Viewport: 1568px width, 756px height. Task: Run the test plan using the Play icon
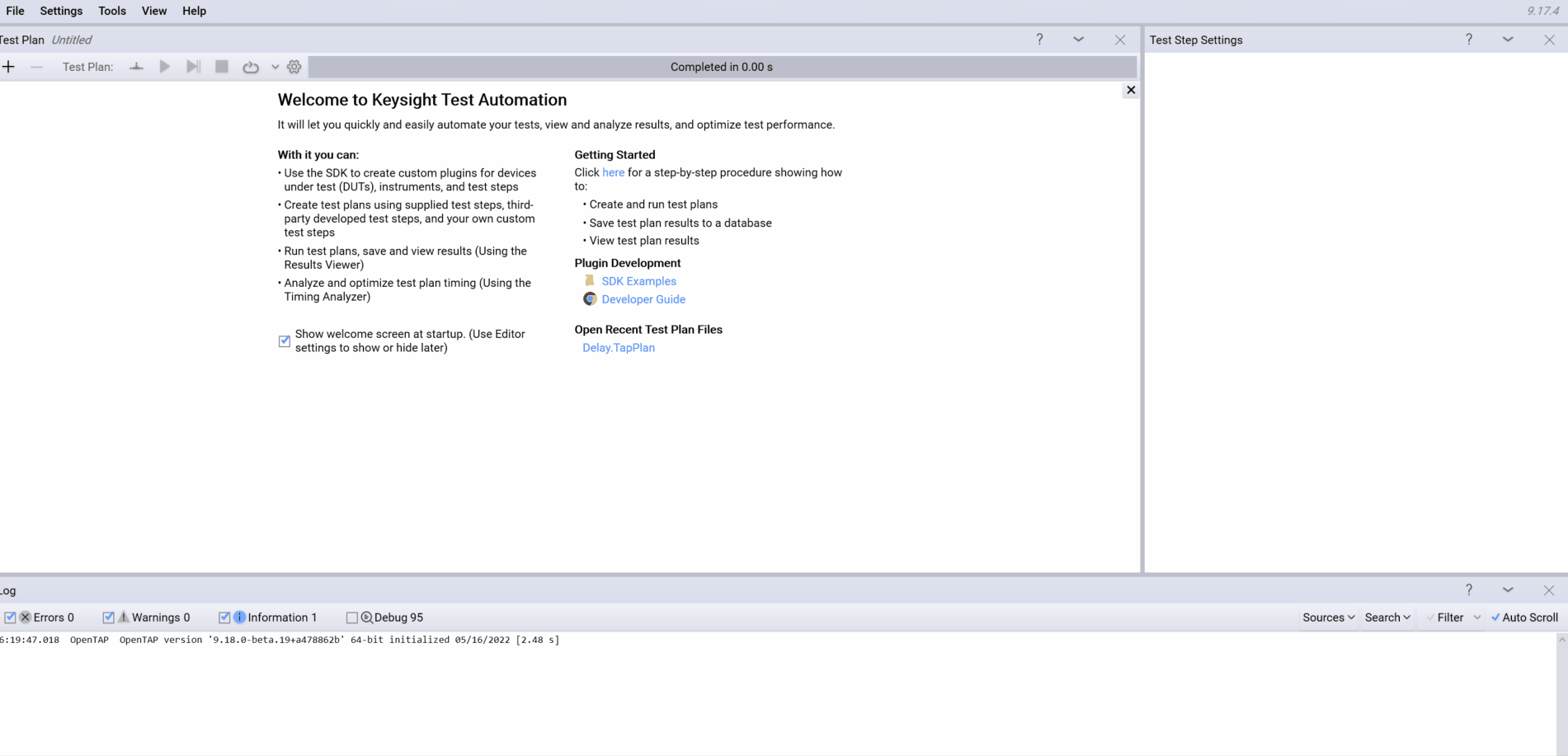click(164, 67)
